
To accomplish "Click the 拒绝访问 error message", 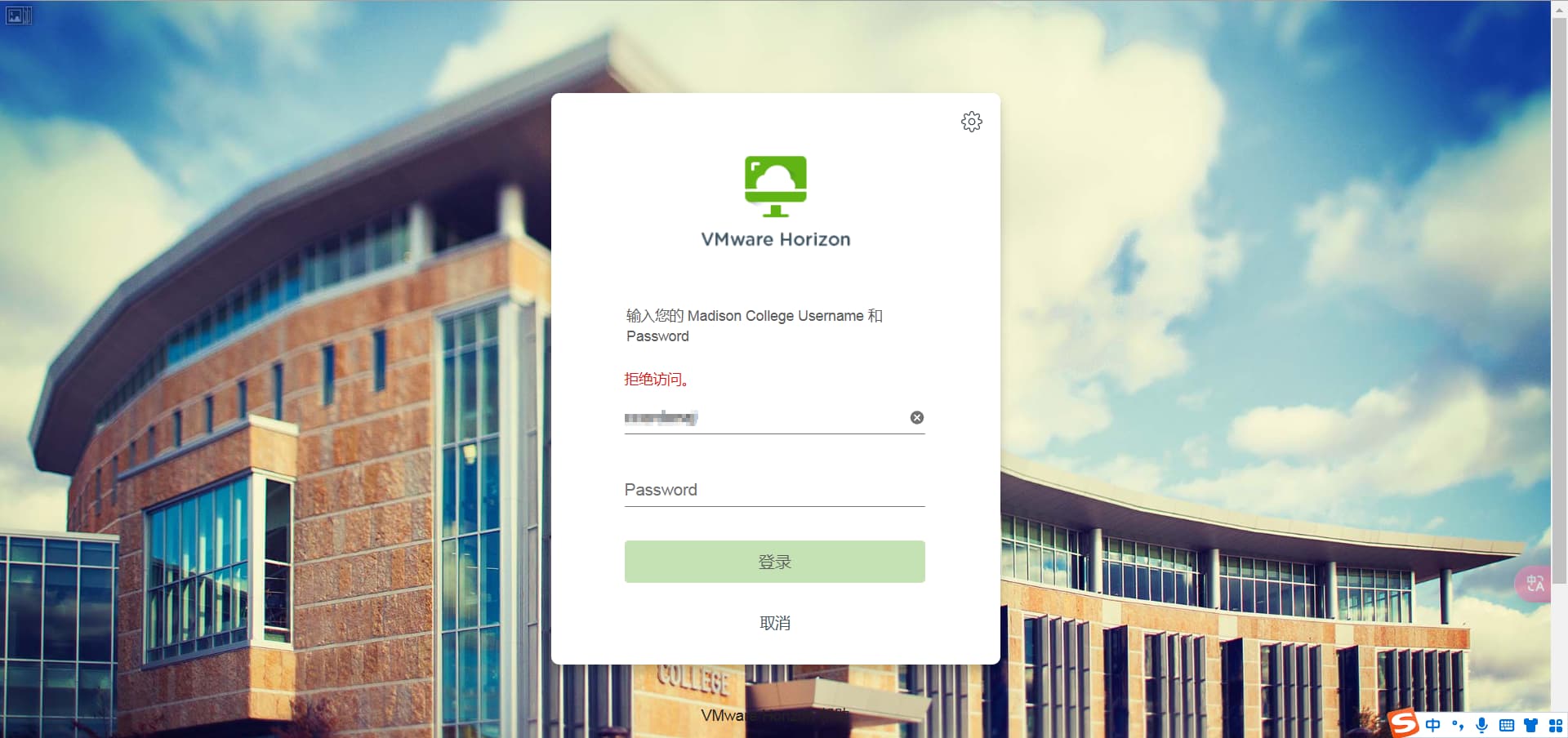I will pyautogui.click(x=657, y=379).
